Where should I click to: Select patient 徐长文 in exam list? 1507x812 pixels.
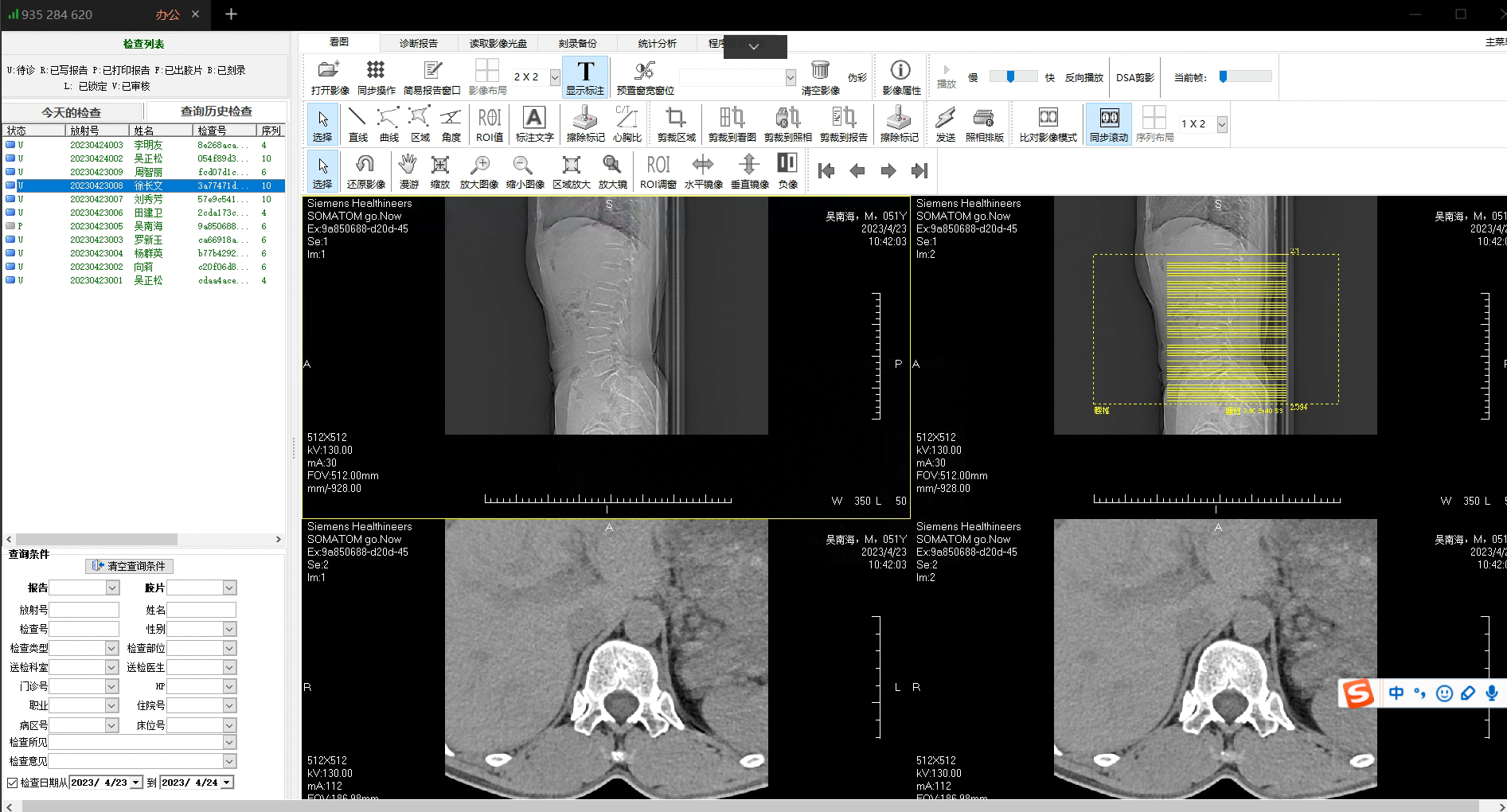point(148,185)
